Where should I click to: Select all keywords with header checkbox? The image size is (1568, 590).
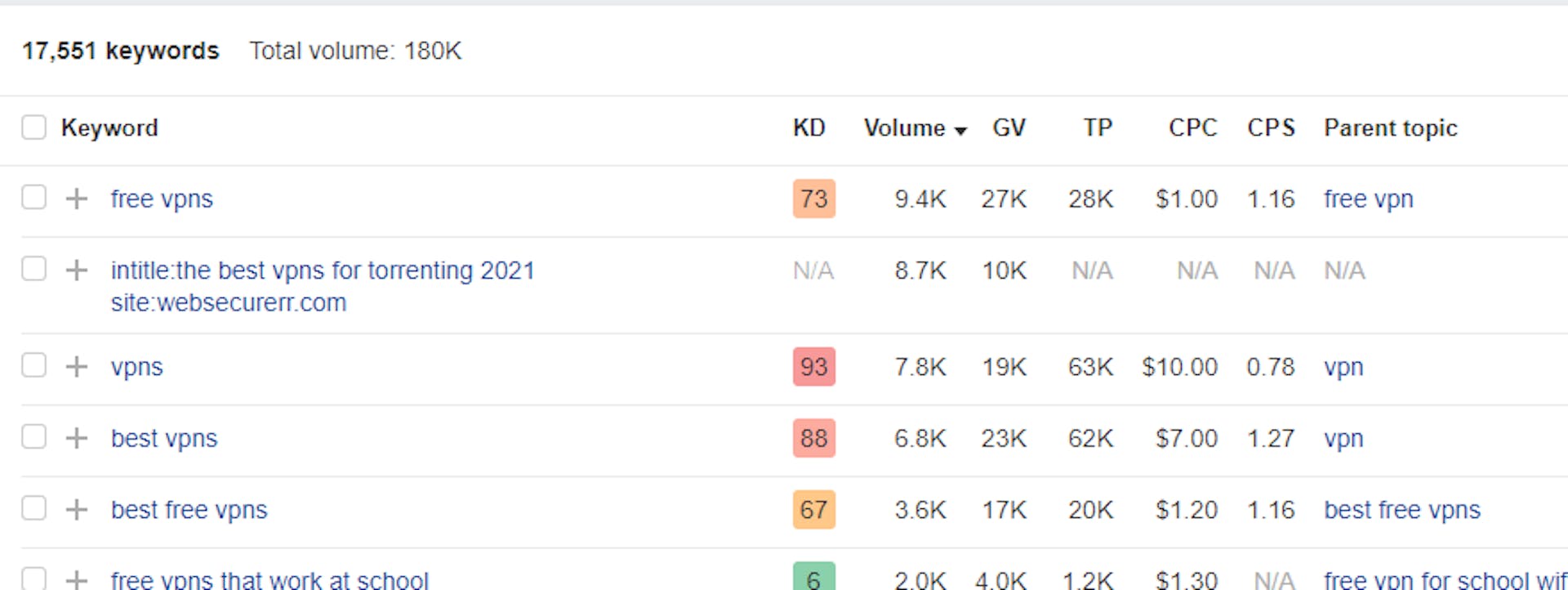33,127
